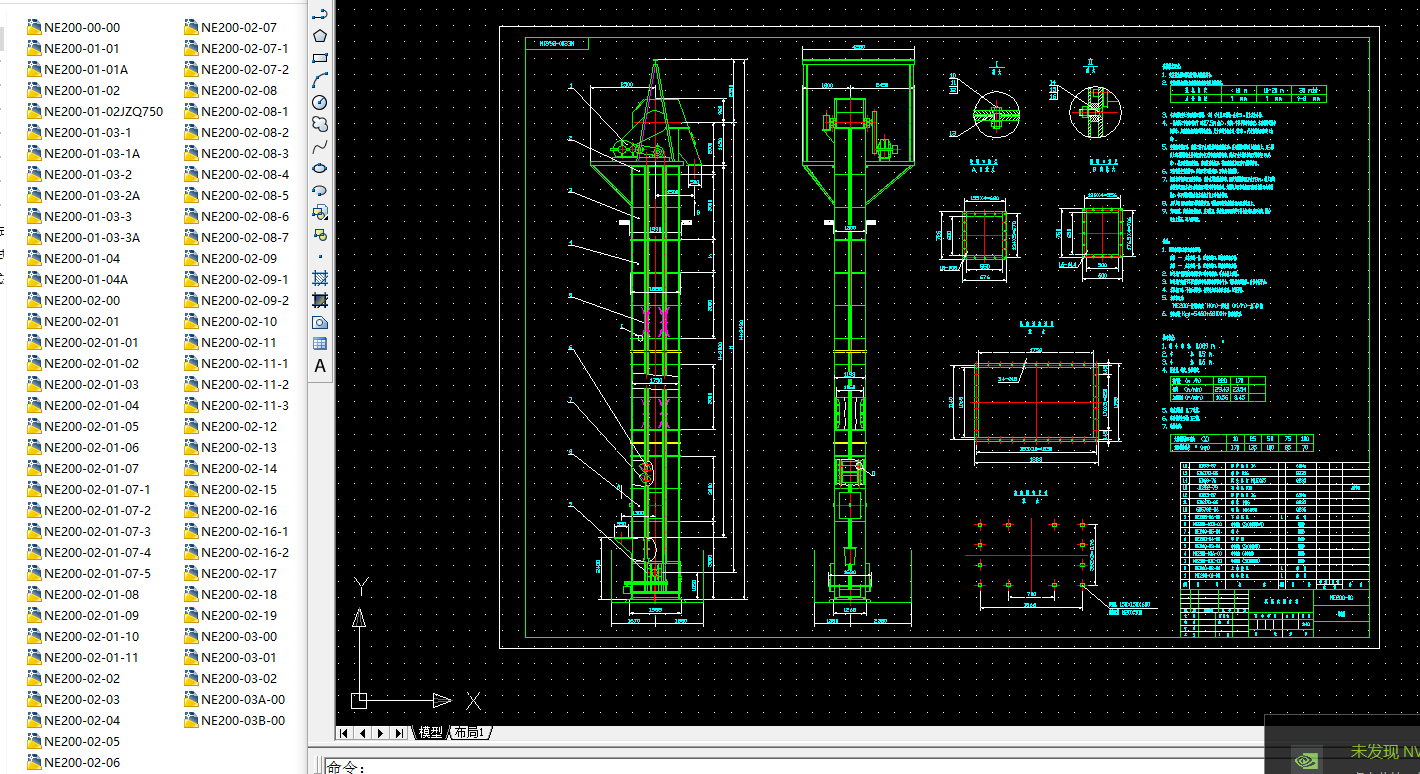The width and height of the screenshot is (1420, 774).
Task: Select the Rectangle draw tool
Action: (x=320, y=58)
